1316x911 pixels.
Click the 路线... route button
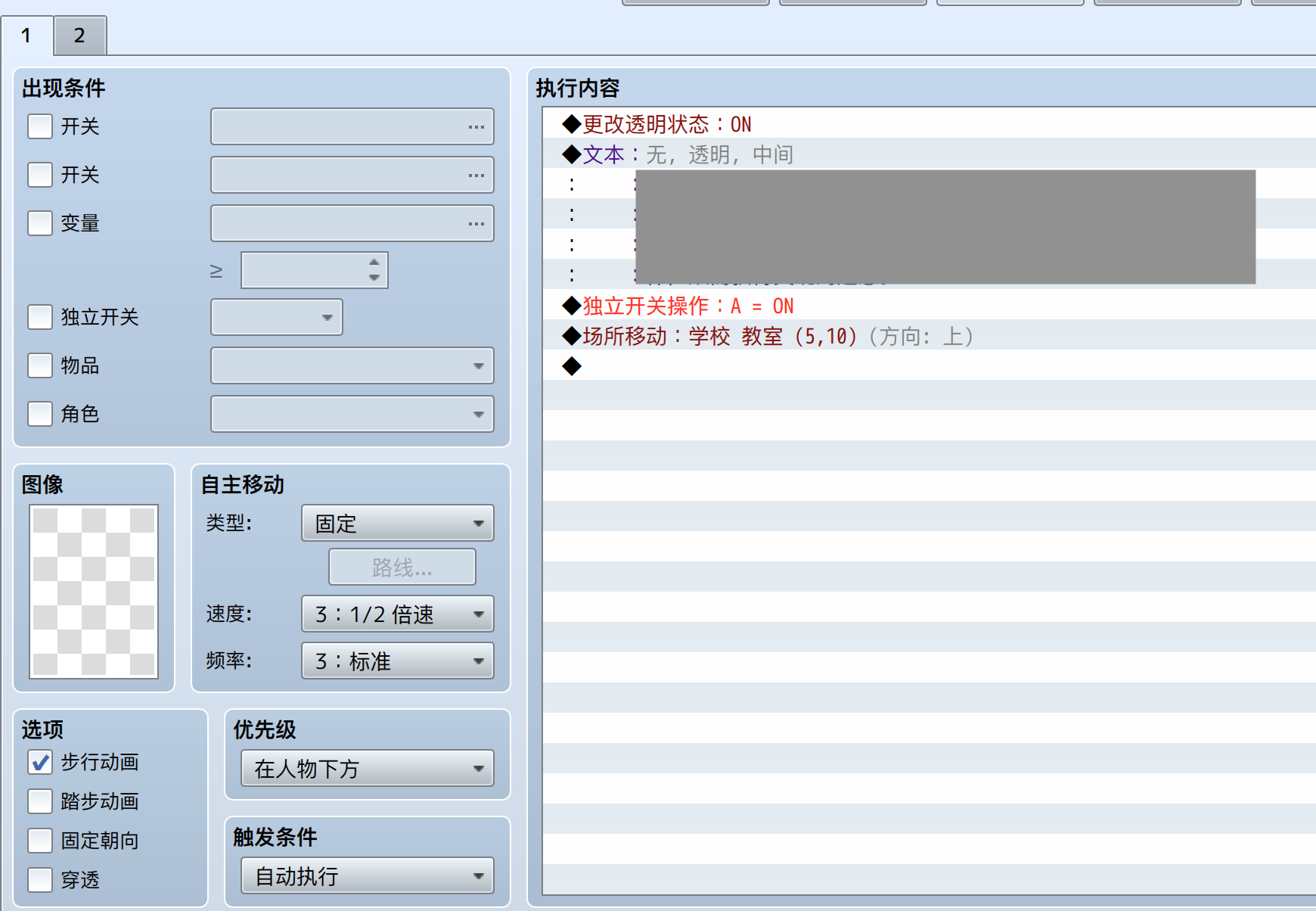pos(402,567)
